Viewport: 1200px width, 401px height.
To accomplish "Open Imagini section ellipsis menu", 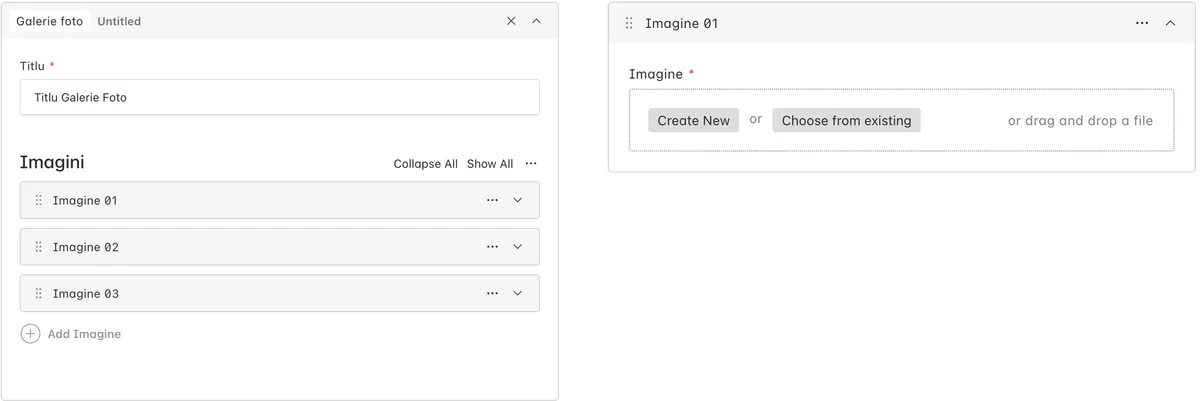I will [531, 164].
